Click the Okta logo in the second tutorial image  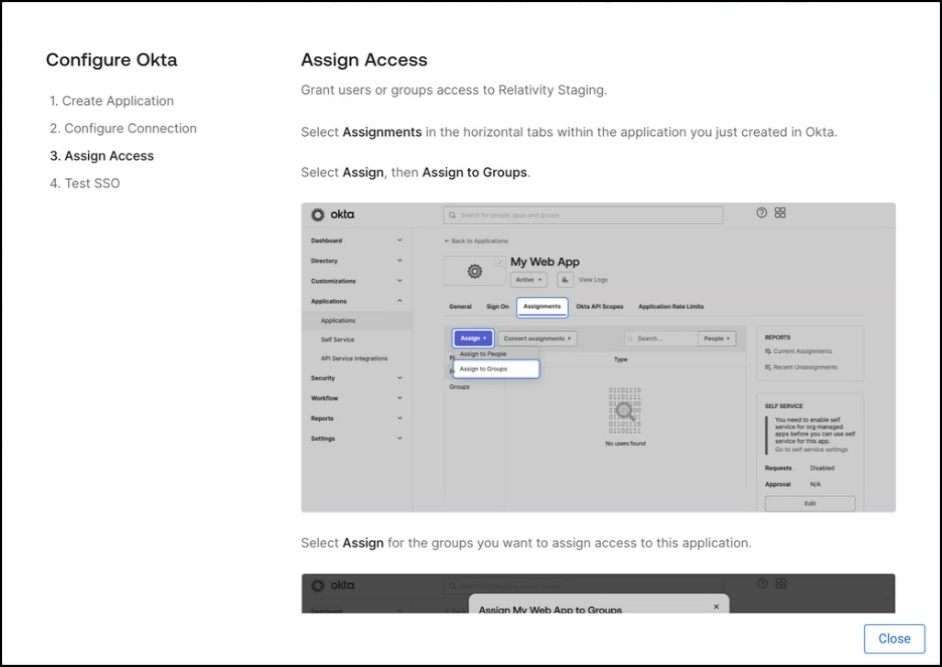point(332,585)
